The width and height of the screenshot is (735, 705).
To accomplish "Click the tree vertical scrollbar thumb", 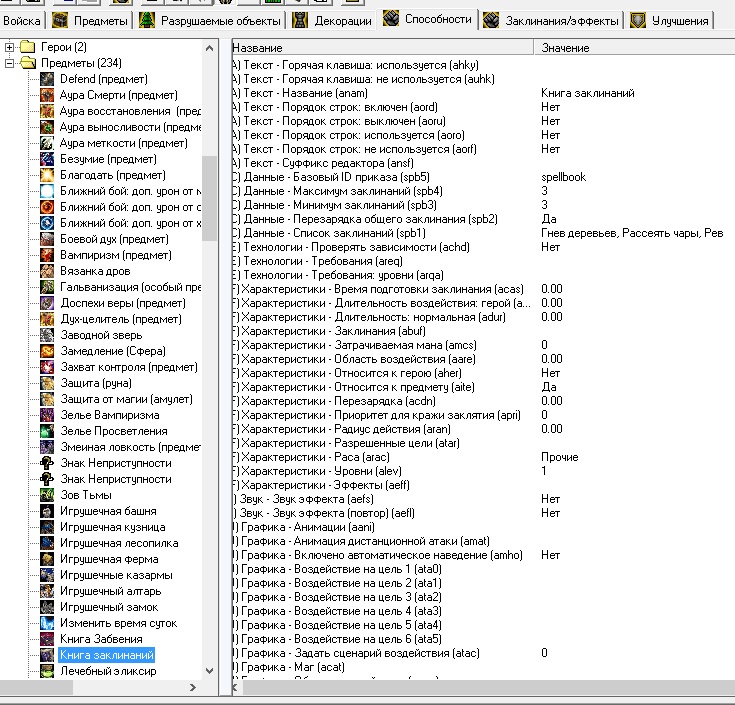I will pyautogui.click(x=210, y=198).
